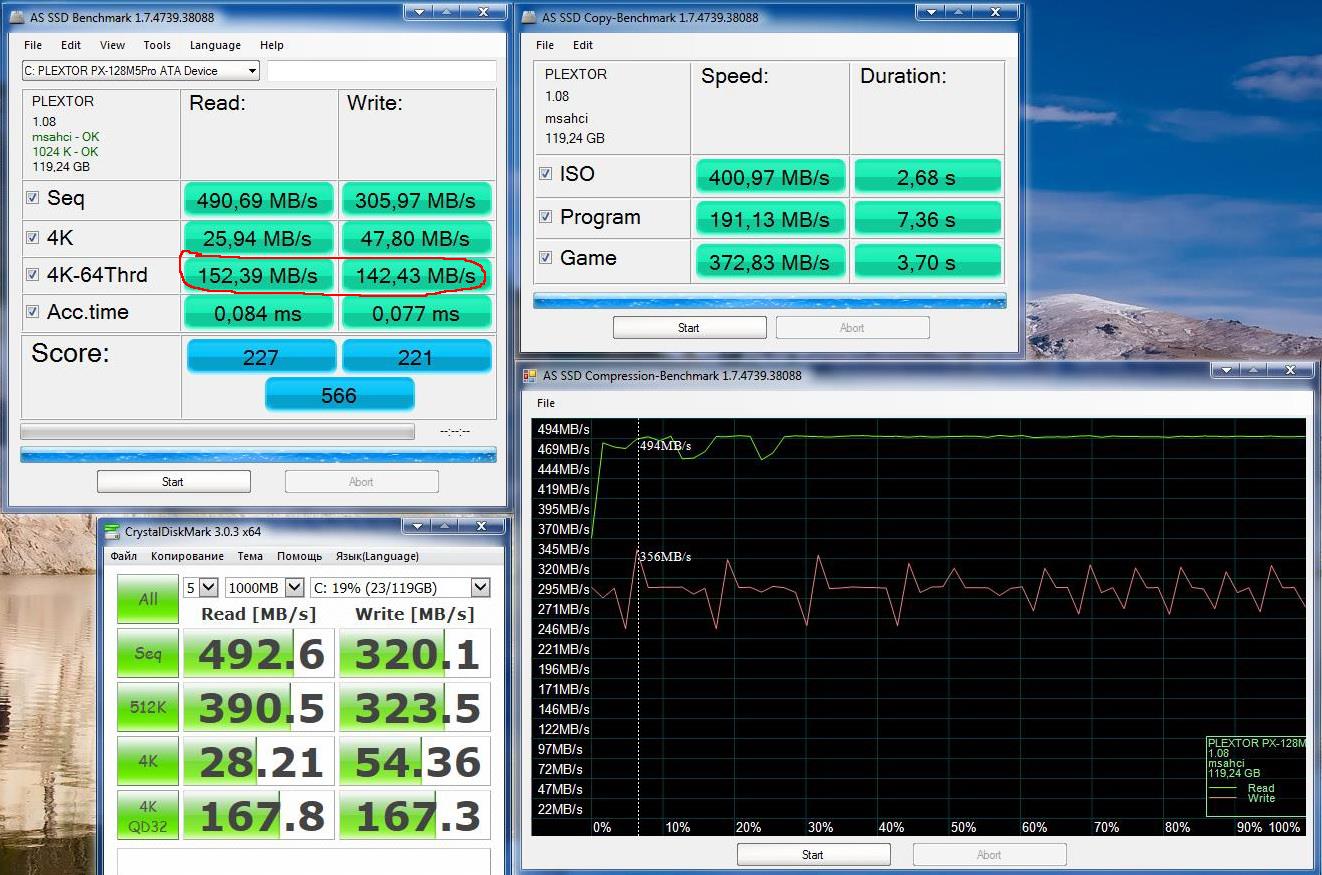The width and height of the screenshot is (1322, 875).
Task: Minimize the CrystalDiskMark window
Action: (419, 526)
